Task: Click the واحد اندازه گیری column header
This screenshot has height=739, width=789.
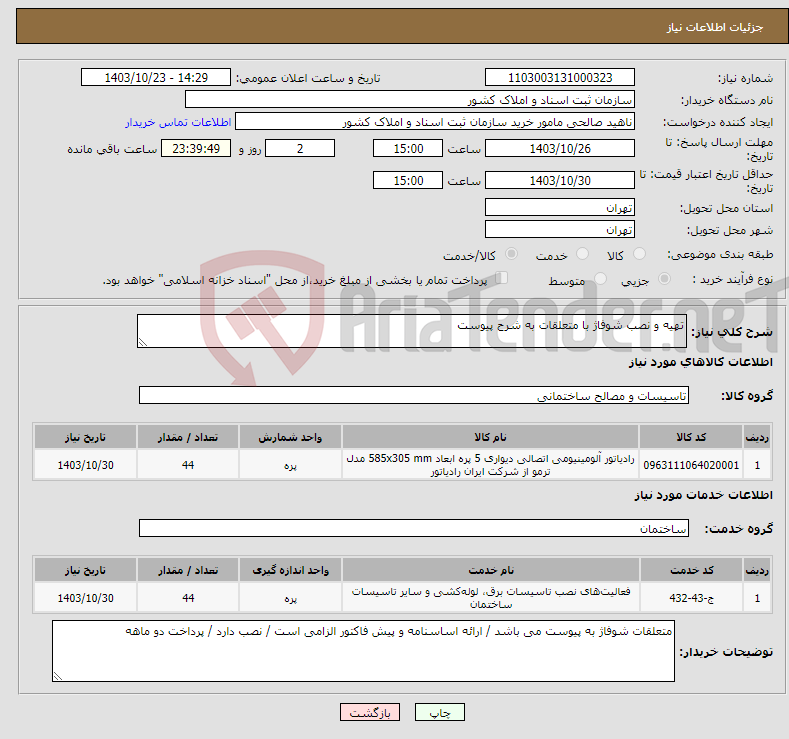Action: [290, 570]
